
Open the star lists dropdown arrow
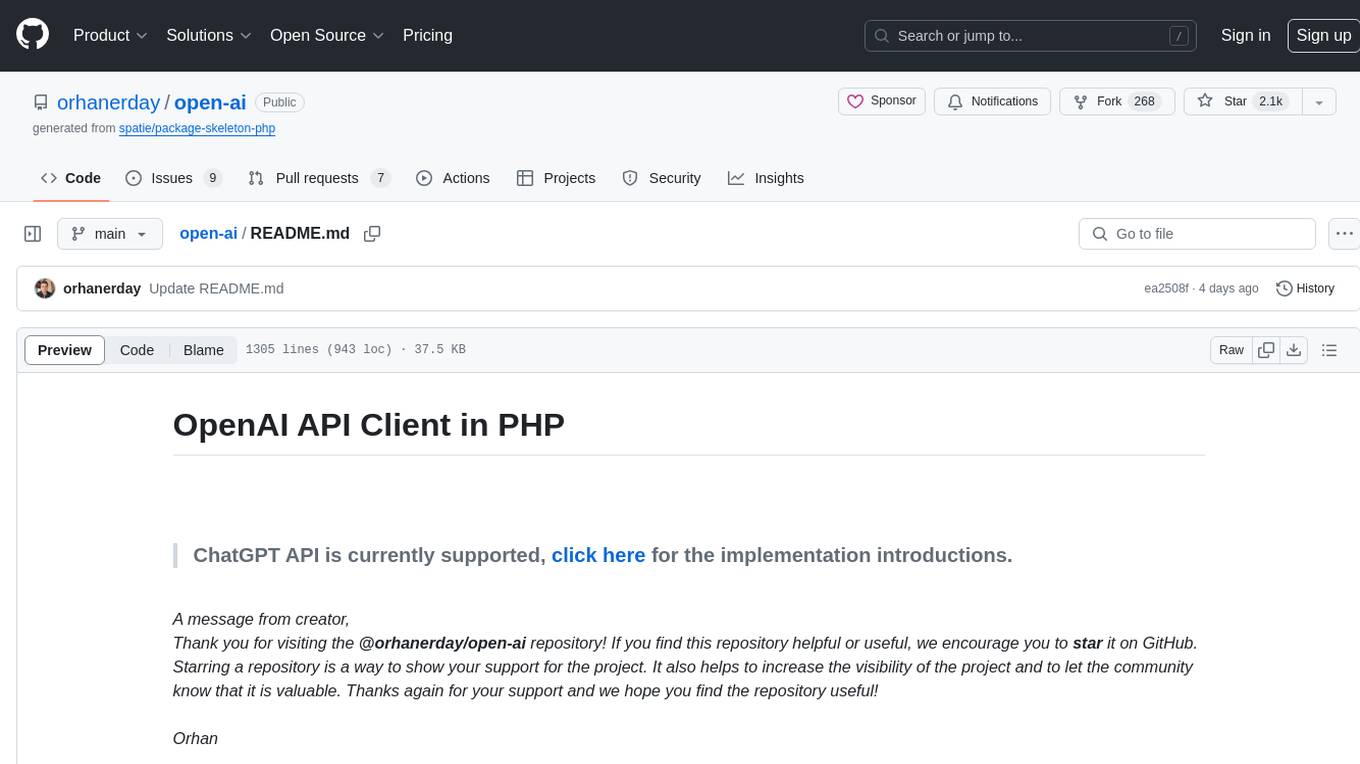(x=1319, y=102)
